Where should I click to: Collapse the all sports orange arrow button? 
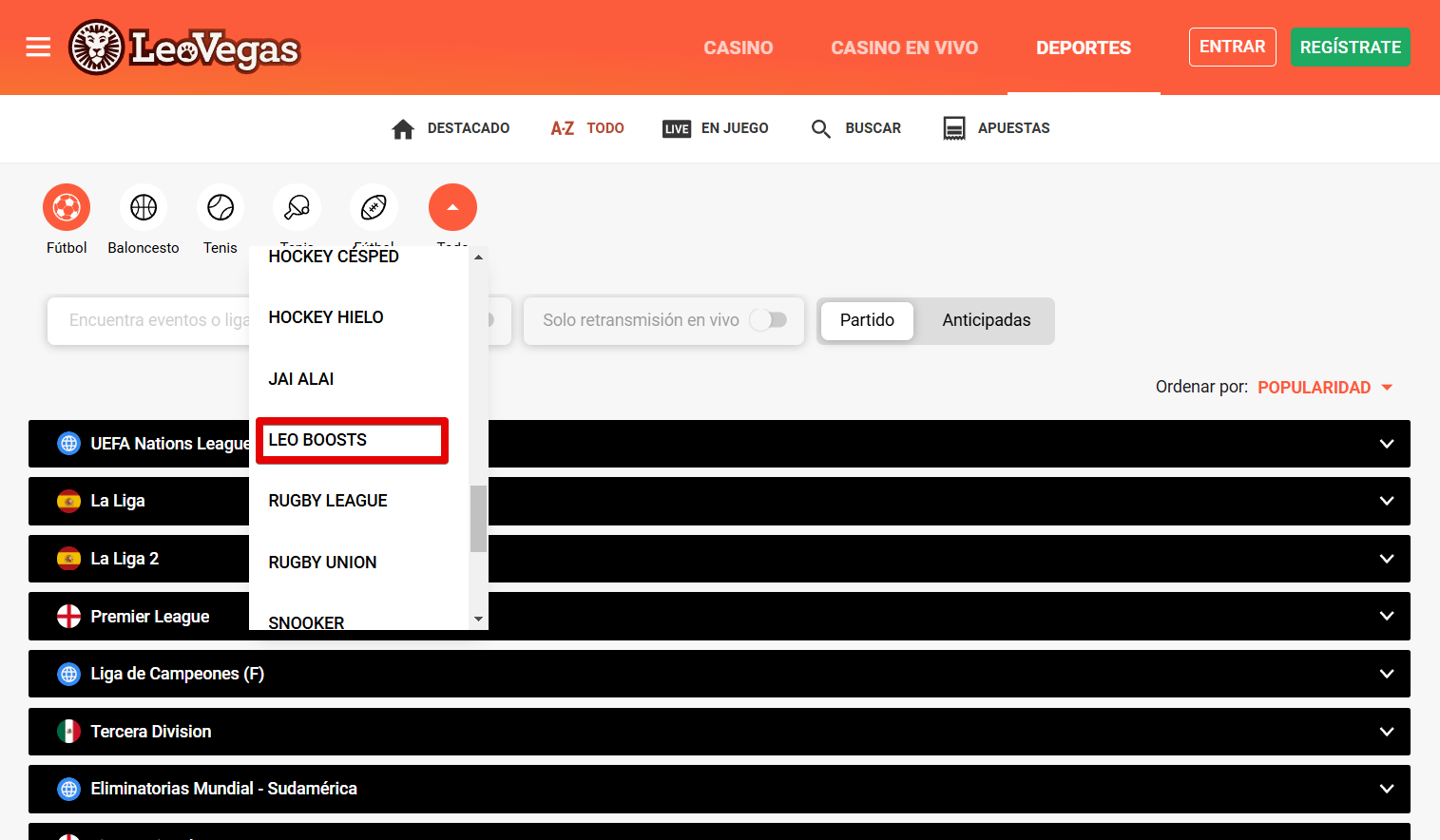(452, 207)
